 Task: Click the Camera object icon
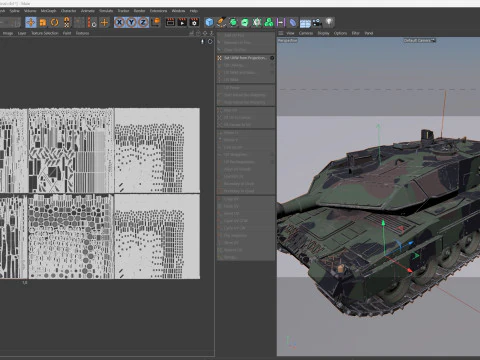pyautogui.click(x=317, y=23)
